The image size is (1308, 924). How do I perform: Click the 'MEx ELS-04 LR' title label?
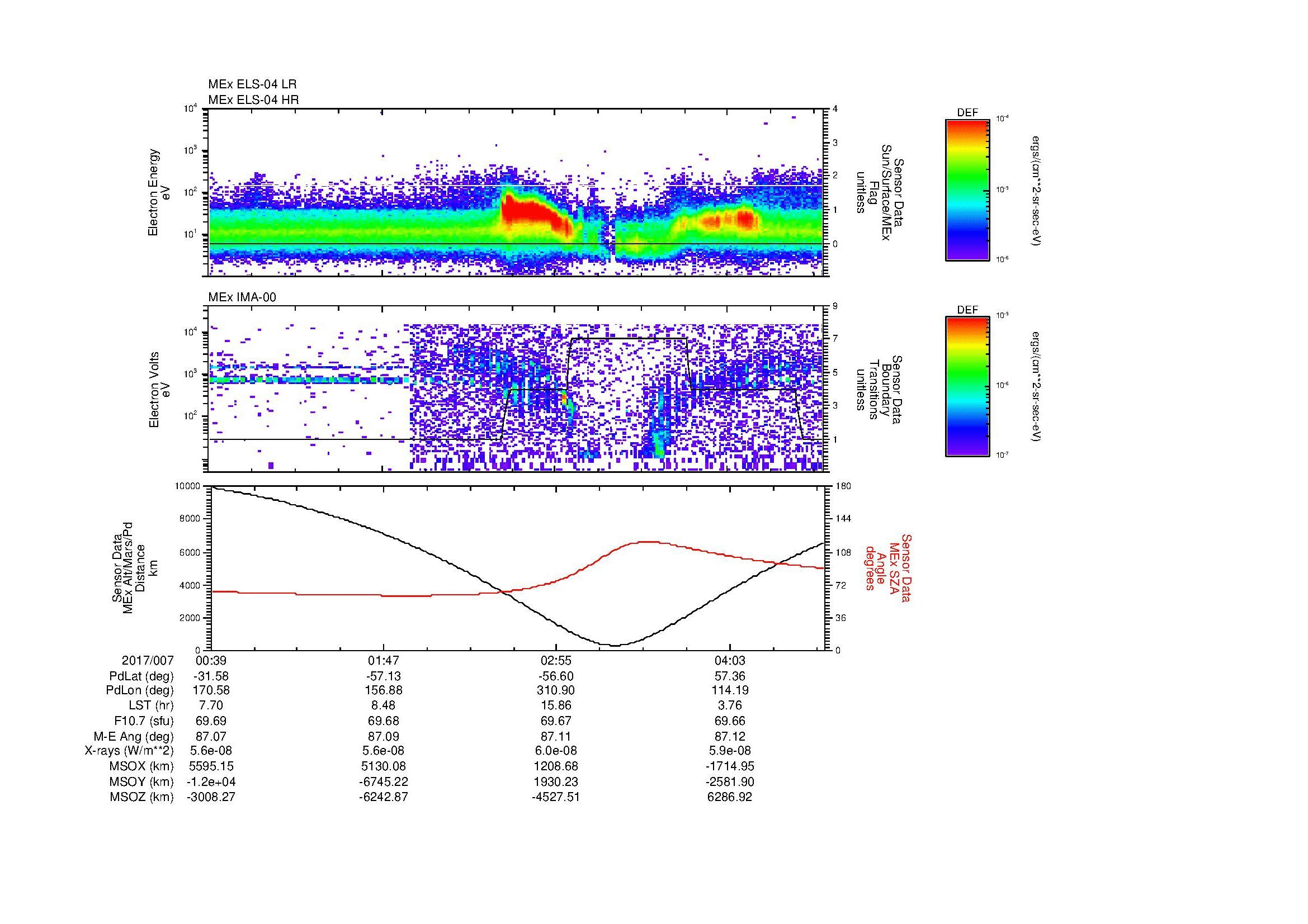[x=252, y=84]
